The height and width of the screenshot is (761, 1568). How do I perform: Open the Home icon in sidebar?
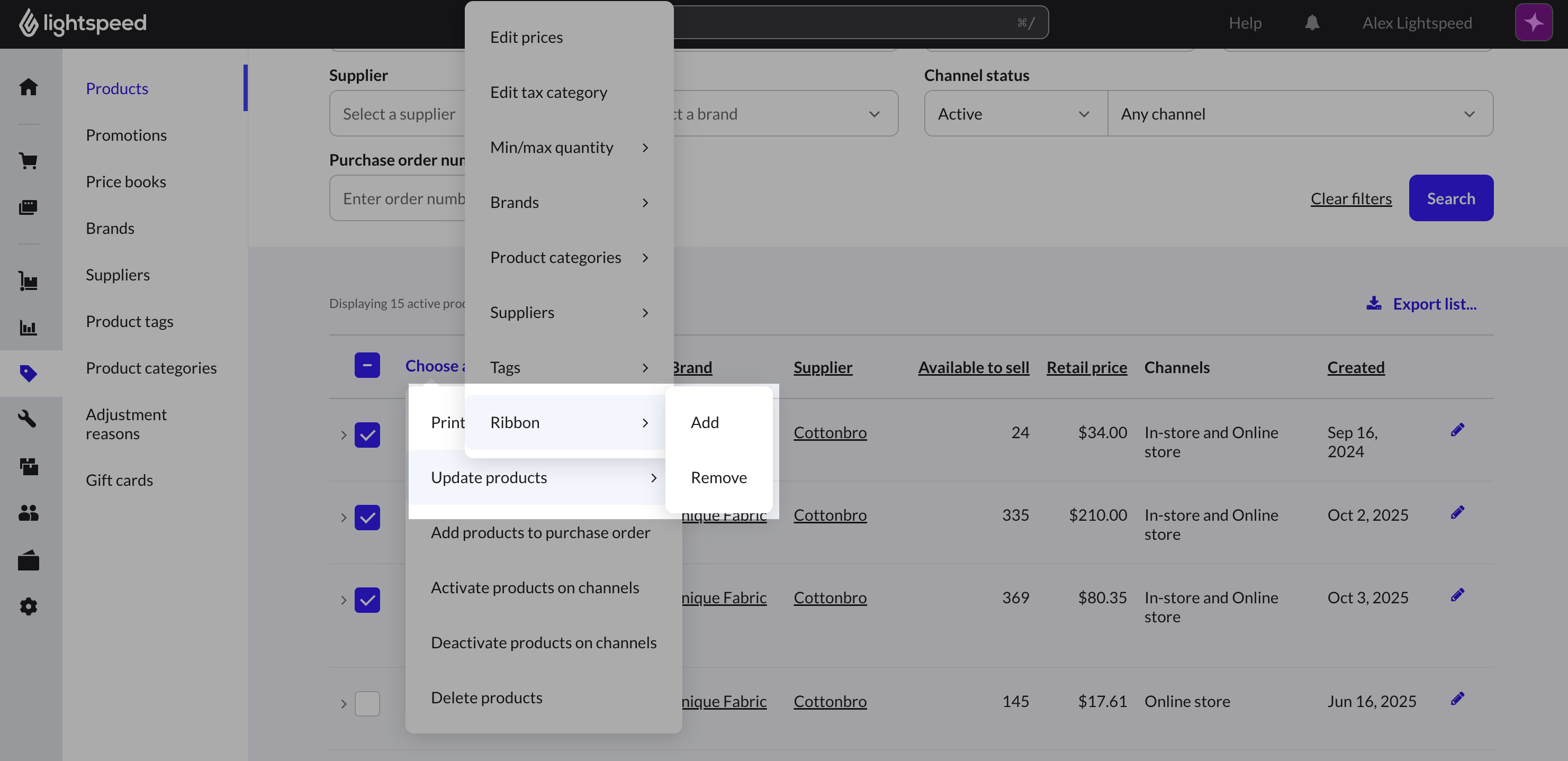[x=28, y=87]
